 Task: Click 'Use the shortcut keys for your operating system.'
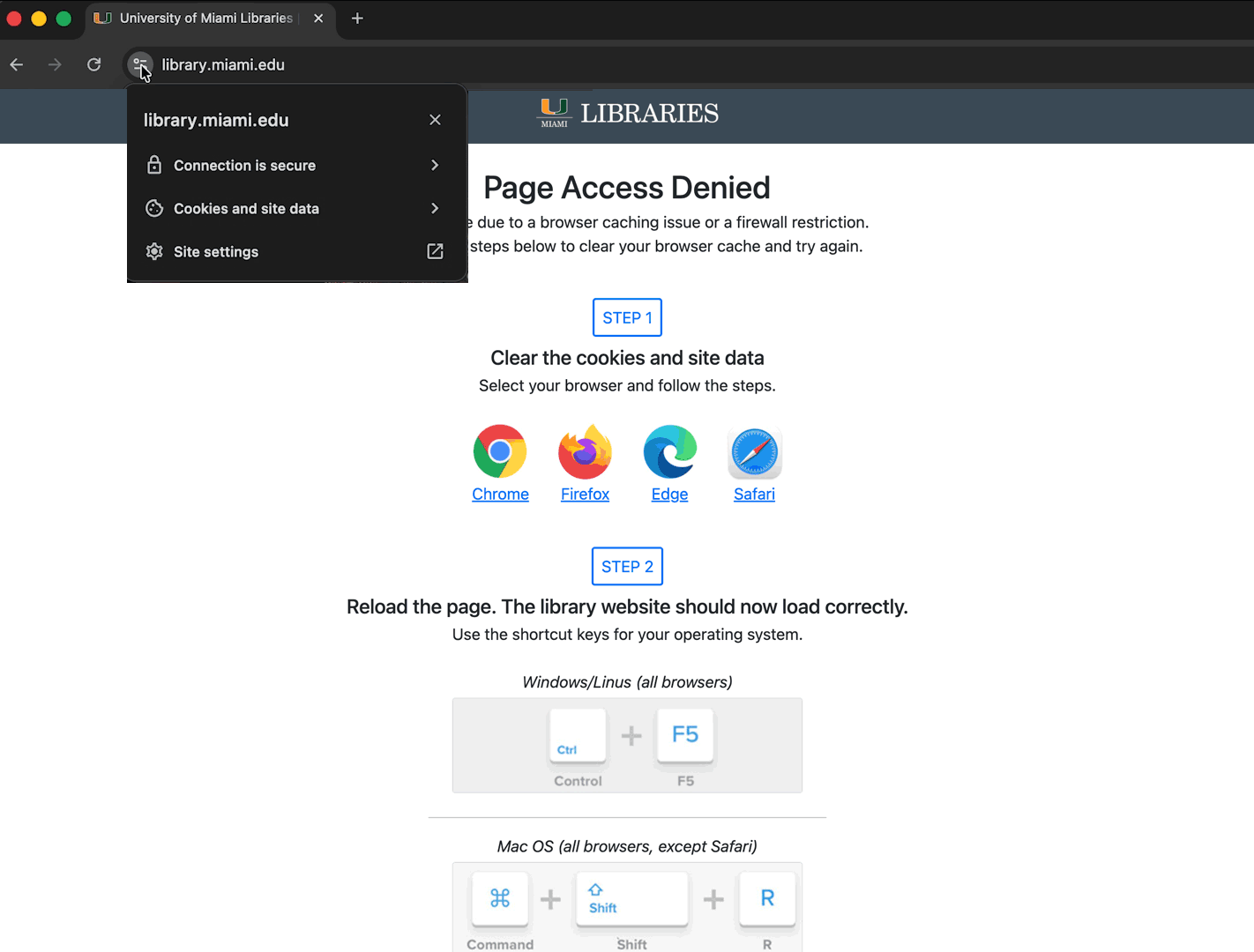[x=627, y=634]
